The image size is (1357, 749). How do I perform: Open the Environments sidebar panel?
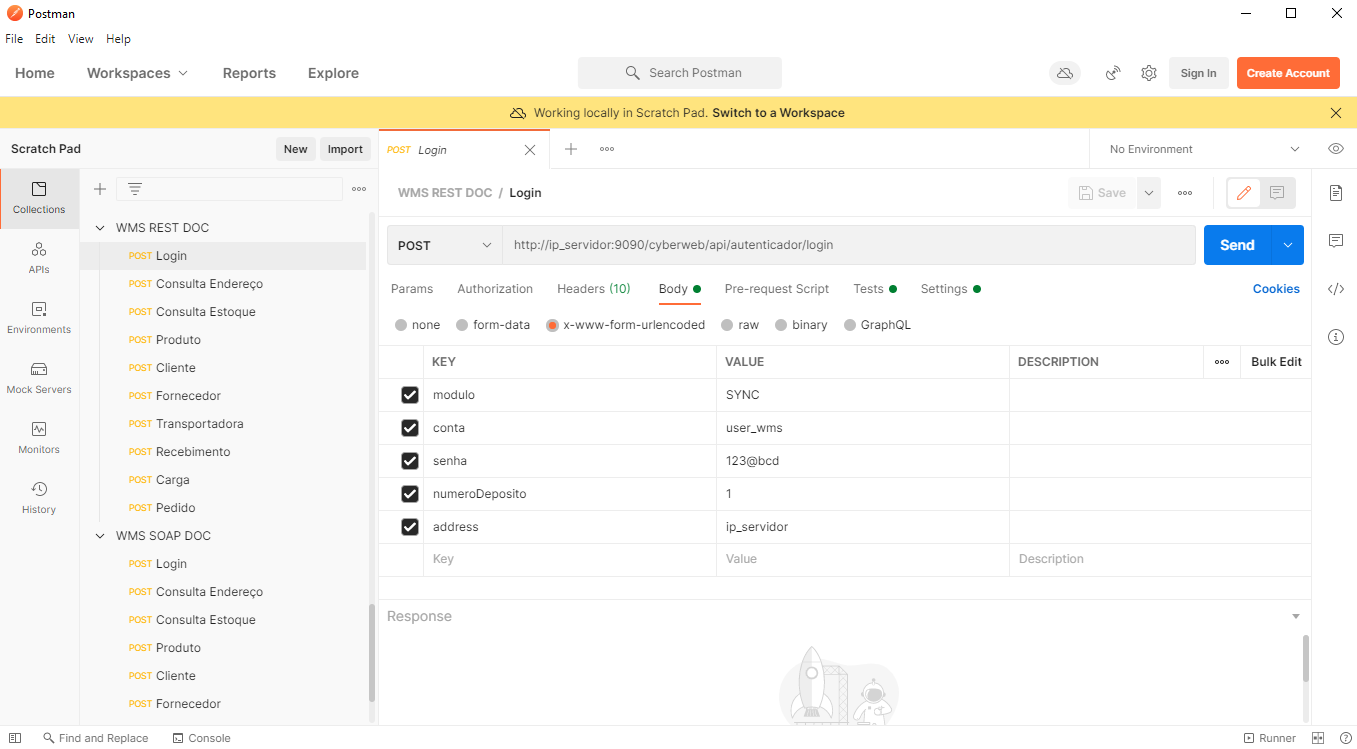39,318
